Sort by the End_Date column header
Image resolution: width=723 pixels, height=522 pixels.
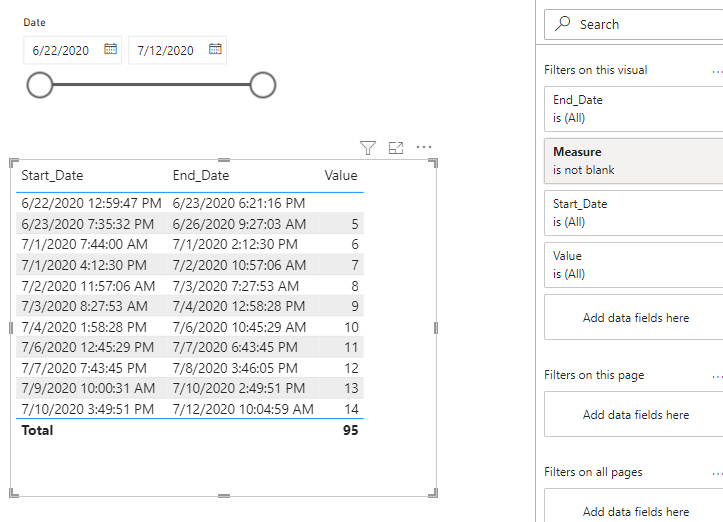click(x=201, y=175)
